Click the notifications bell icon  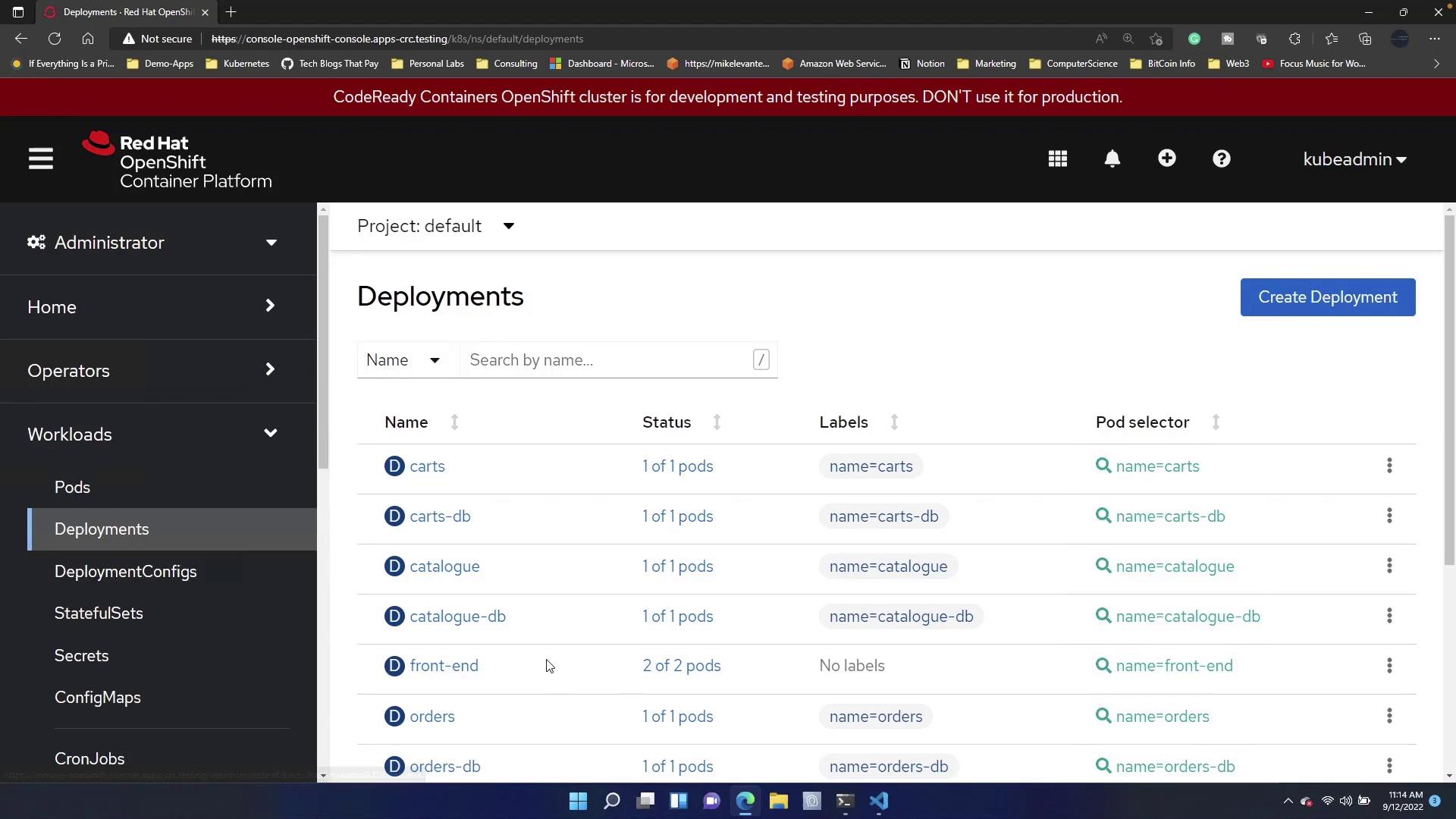click(1112, 159)
